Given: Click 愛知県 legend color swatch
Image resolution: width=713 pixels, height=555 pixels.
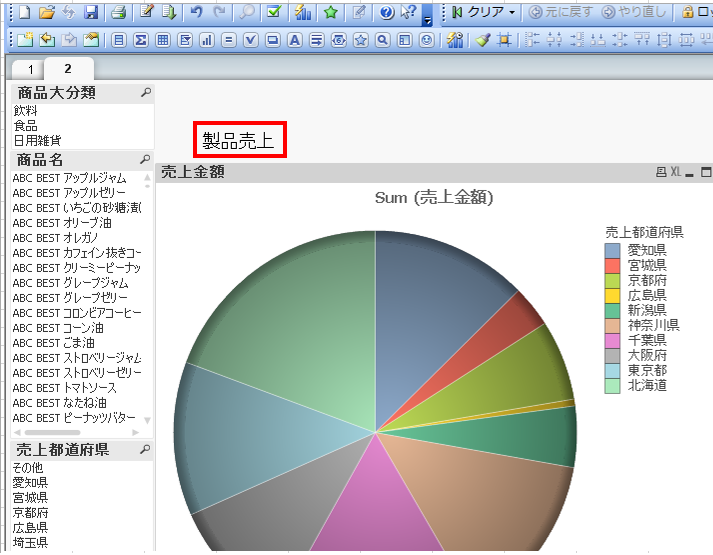Looking at the screenshot, I should [x=612, y=250].
